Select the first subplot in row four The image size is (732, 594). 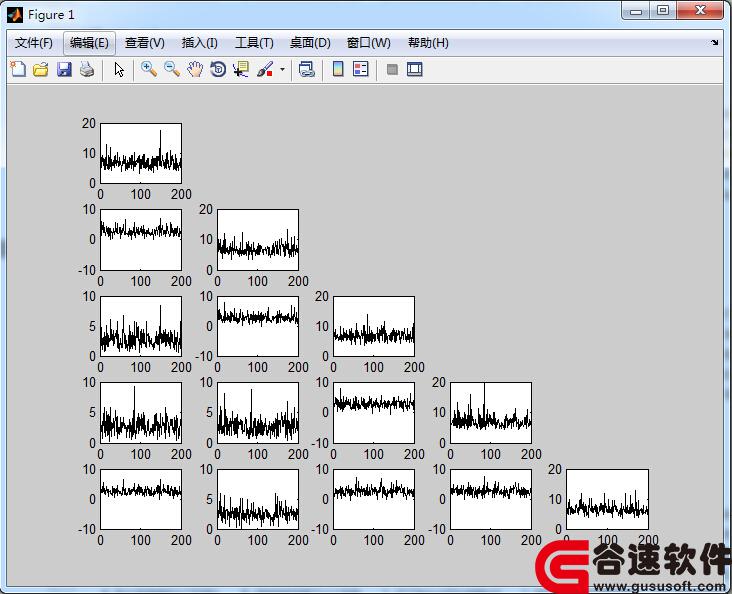click(141, 413)
